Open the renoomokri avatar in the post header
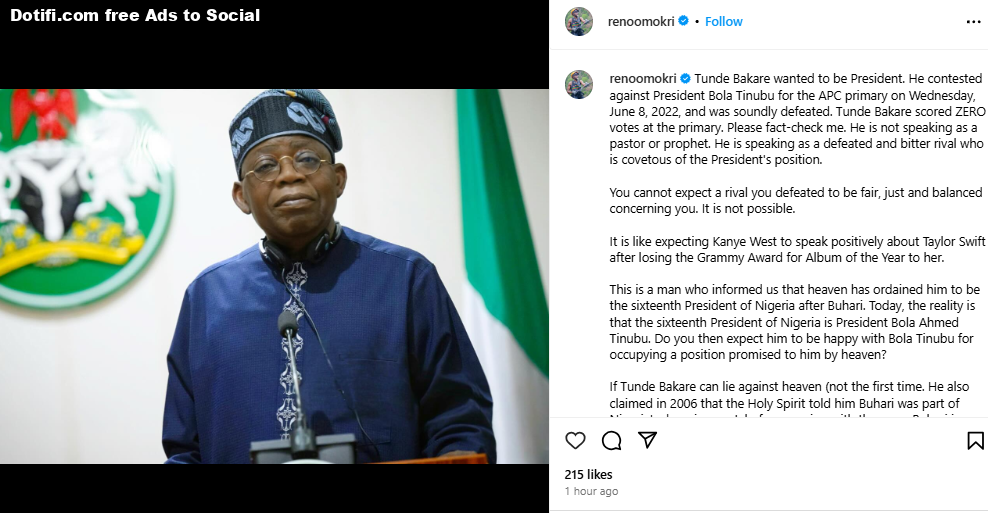988x513 pixels. (579, 22)
